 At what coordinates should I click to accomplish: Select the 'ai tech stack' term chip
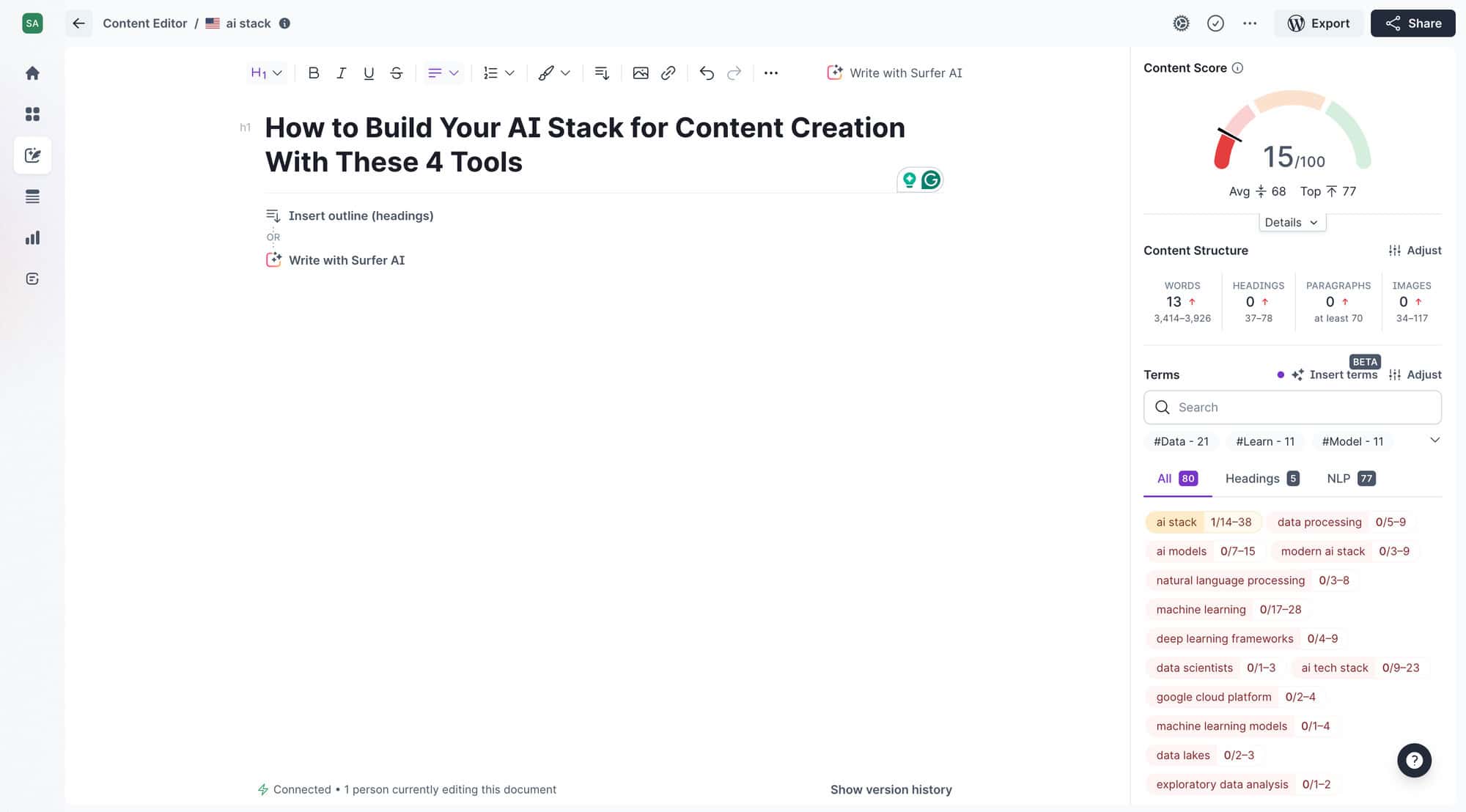pos(1360,668)
